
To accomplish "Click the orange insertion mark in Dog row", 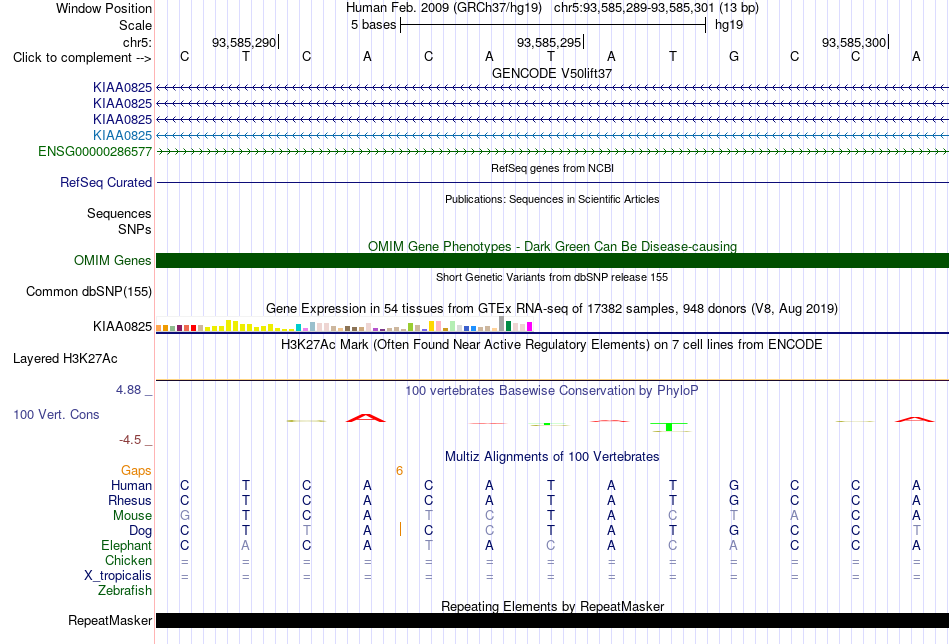I will tap(400, 529).
